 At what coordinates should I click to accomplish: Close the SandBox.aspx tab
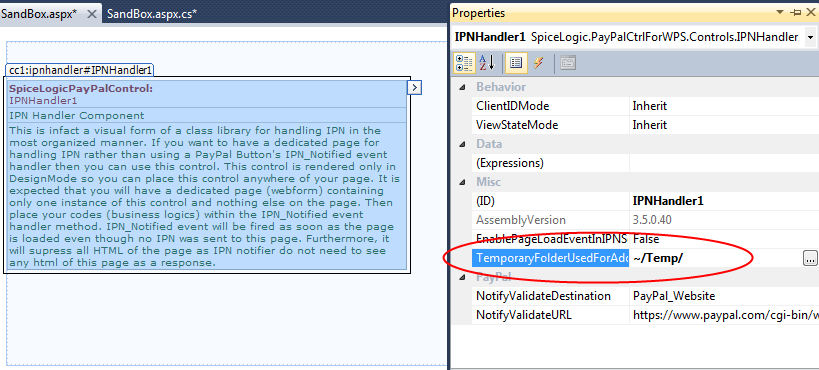[91, 14]
